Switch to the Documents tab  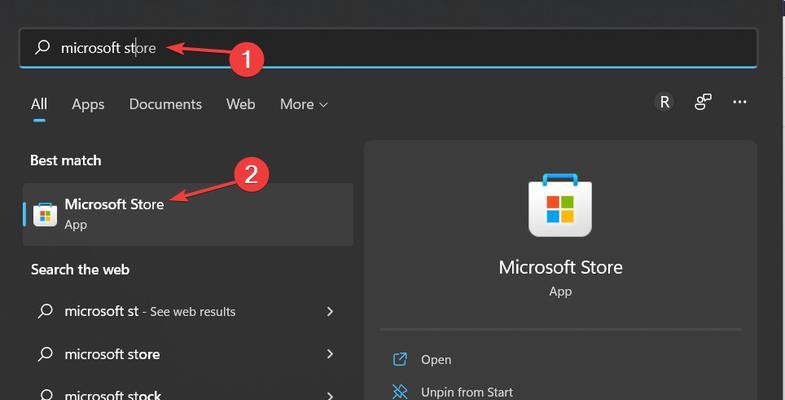point(165,104)
